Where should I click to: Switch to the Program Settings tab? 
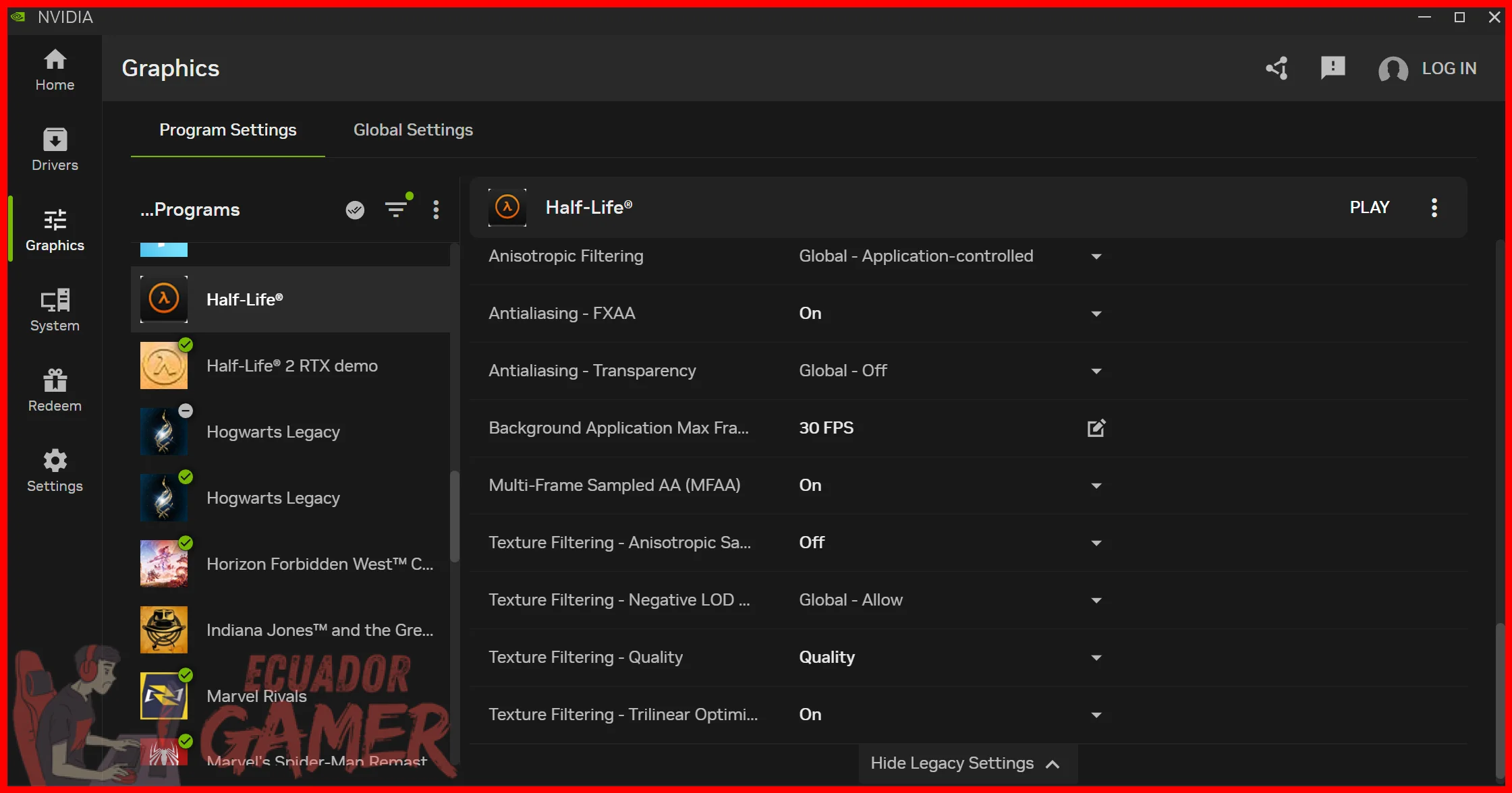click(x=228, y=130)
